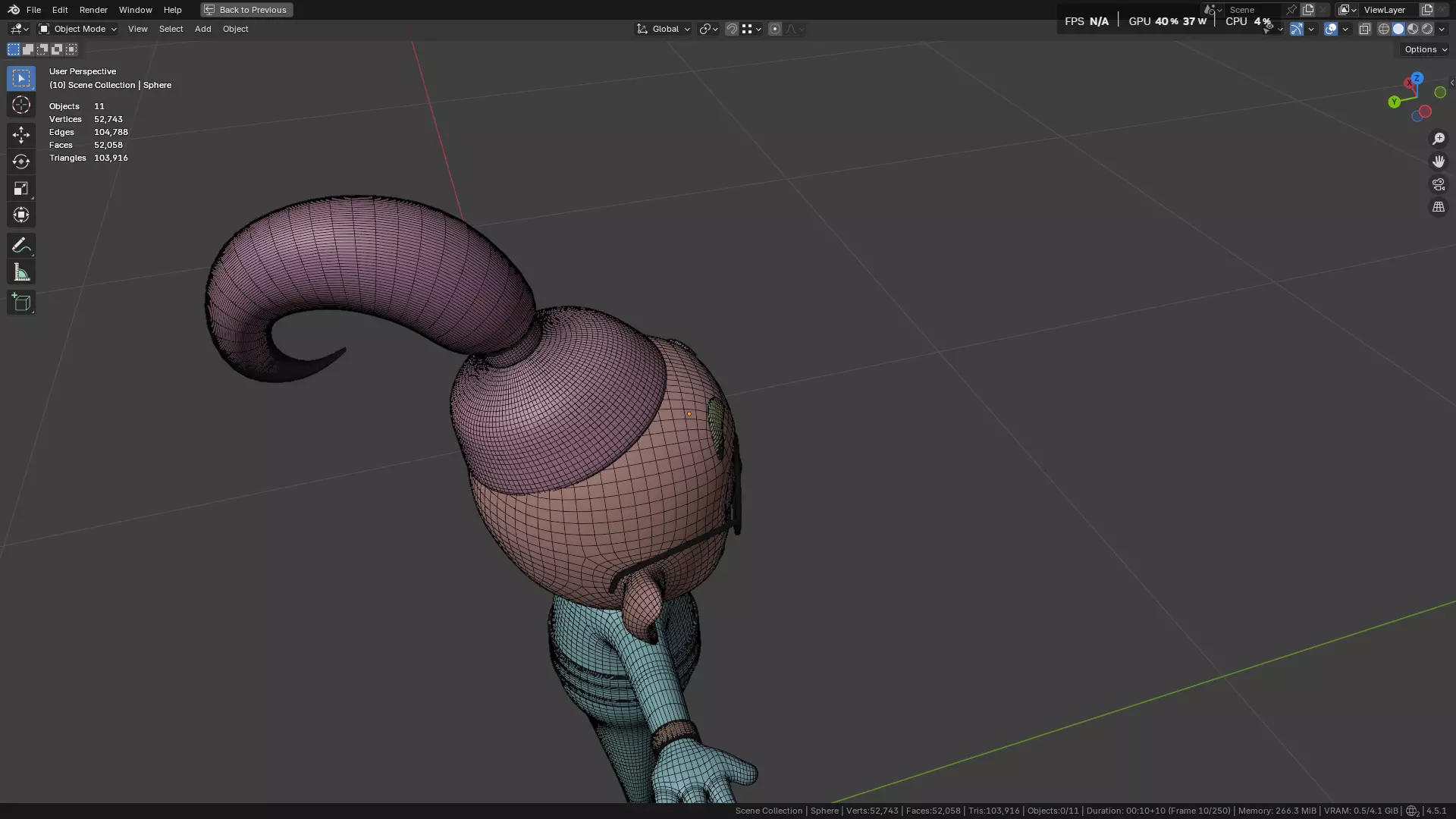Open the viewport Object menu
Viewport: 1456px width, 819px height.
tap(235, 29)
